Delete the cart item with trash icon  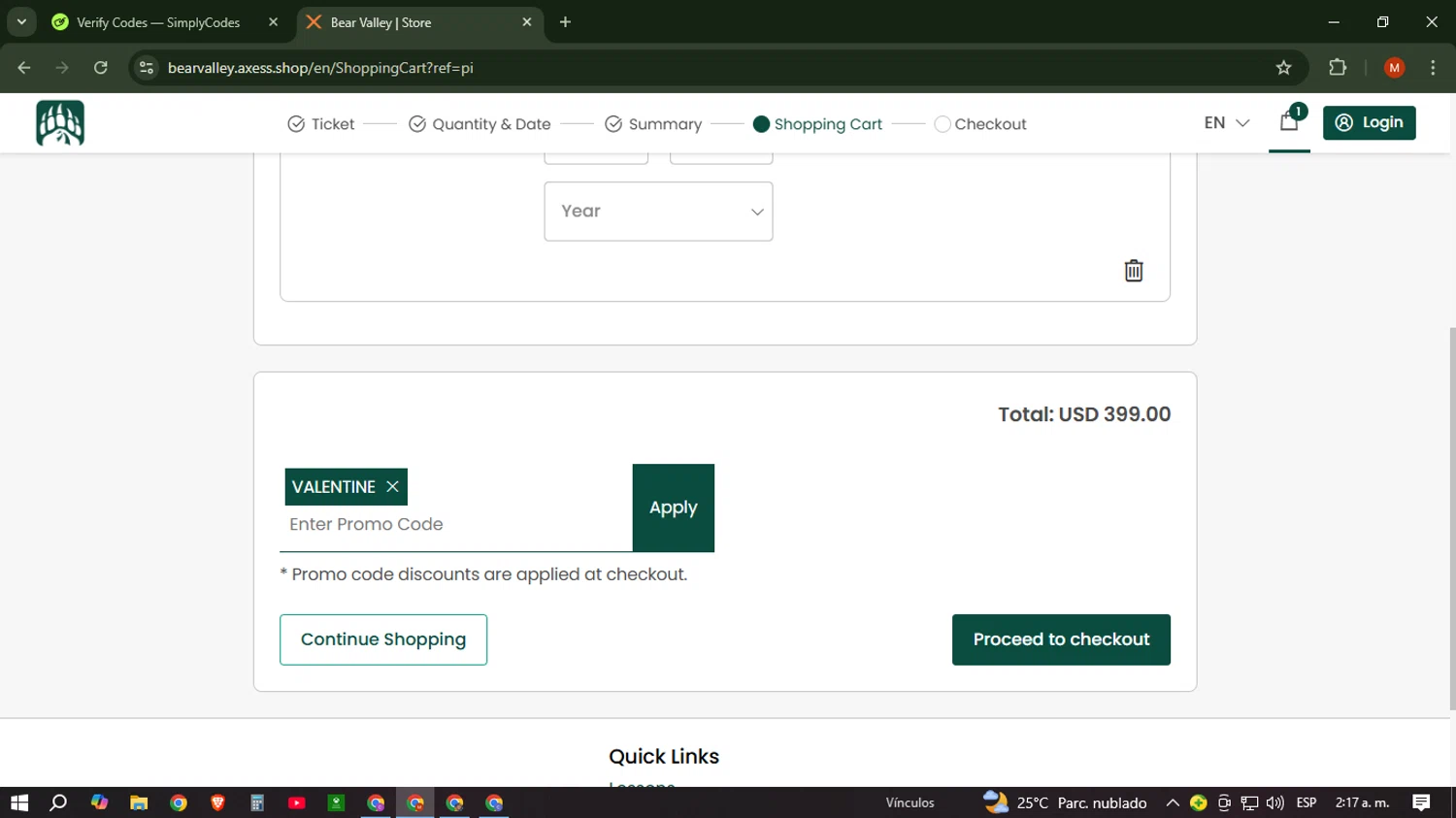[1134, 271]
